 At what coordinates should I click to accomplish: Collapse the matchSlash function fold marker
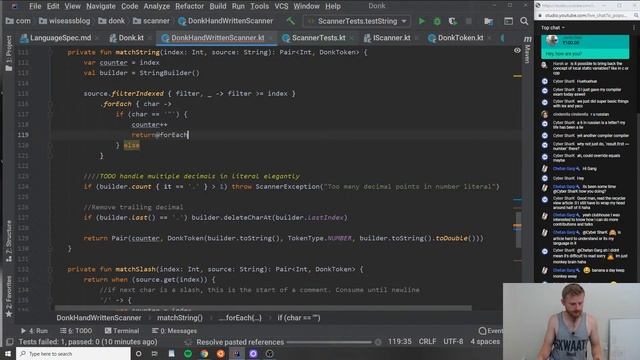[x=51, y=269]
